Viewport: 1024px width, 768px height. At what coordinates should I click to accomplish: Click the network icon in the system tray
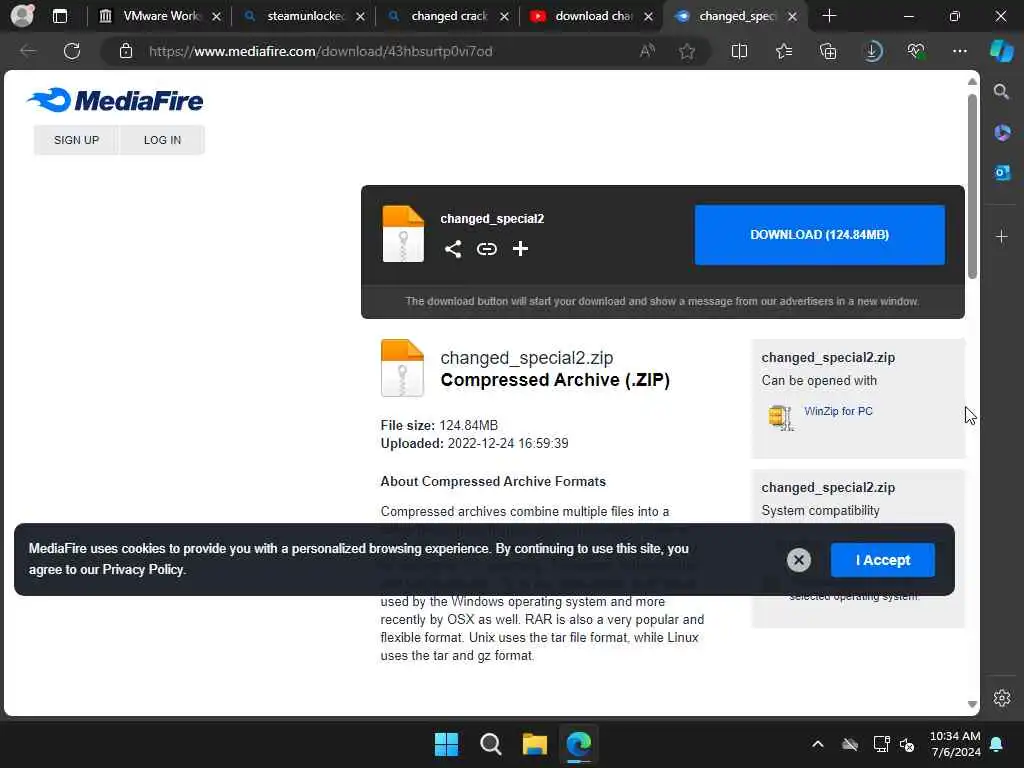(x=881, y=744)
